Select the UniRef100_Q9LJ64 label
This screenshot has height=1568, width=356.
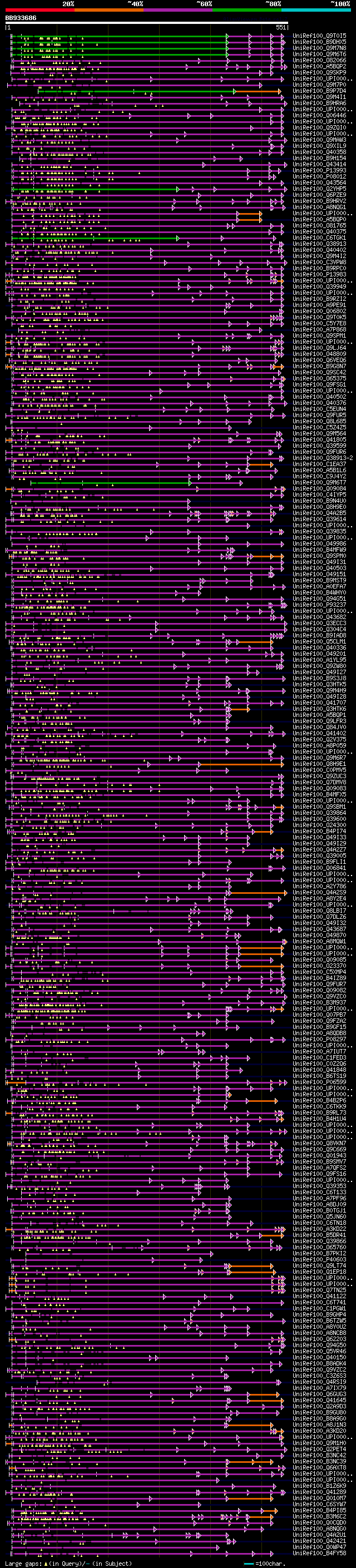319,348
